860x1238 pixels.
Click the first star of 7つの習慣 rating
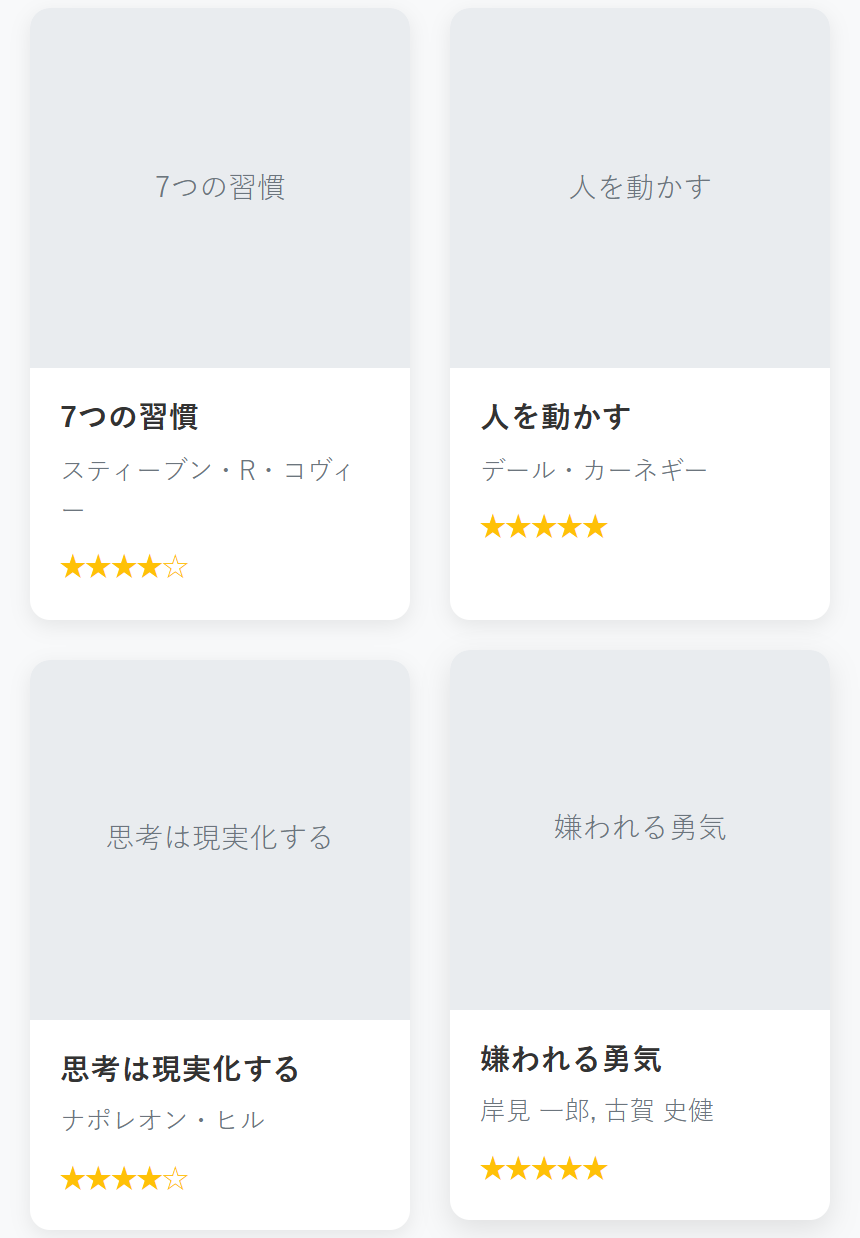pyautogui.click(x=73, y=568)
